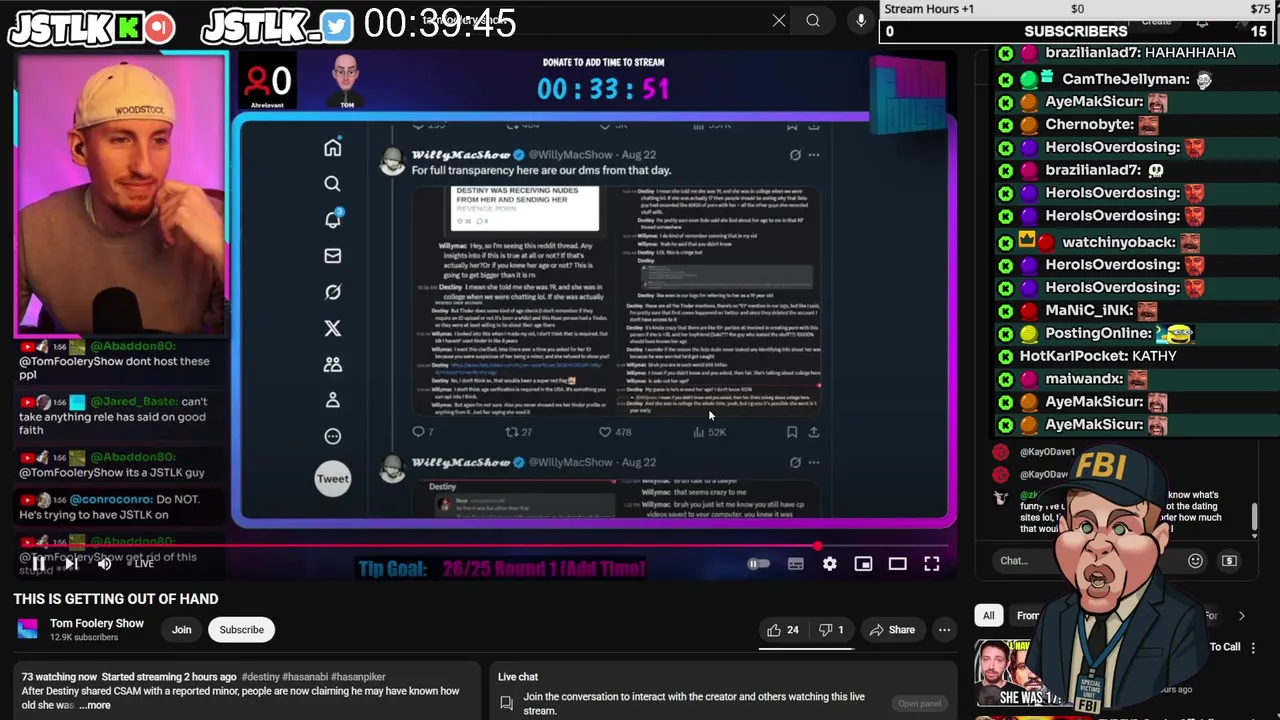
Task: Open the tweet's DM screenshot image
Action: coord(616,300)
